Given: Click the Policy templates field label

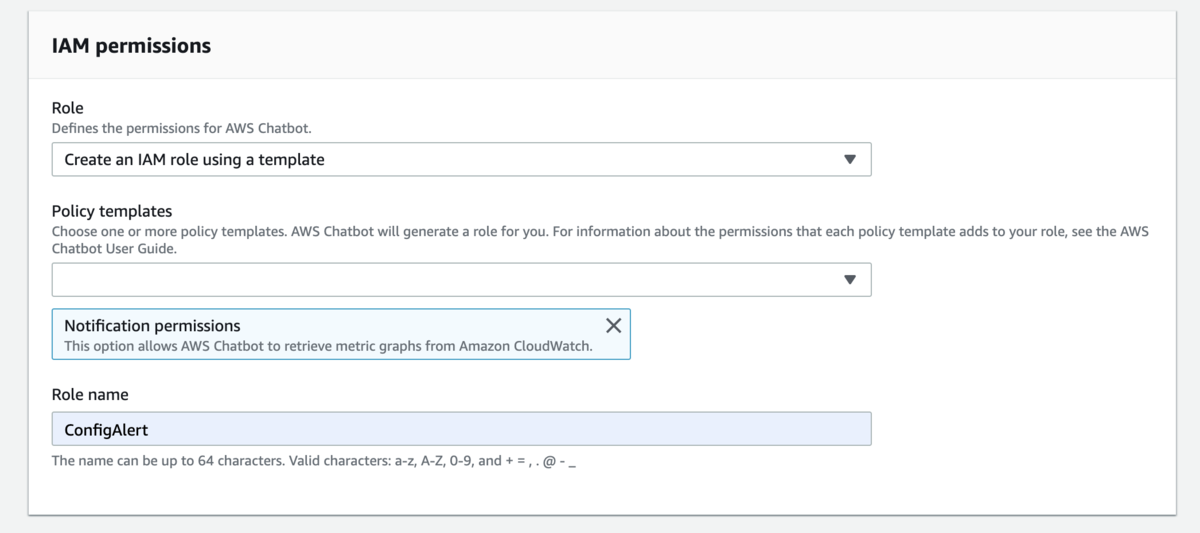Looking at the screenshot, I should [112, 211].
